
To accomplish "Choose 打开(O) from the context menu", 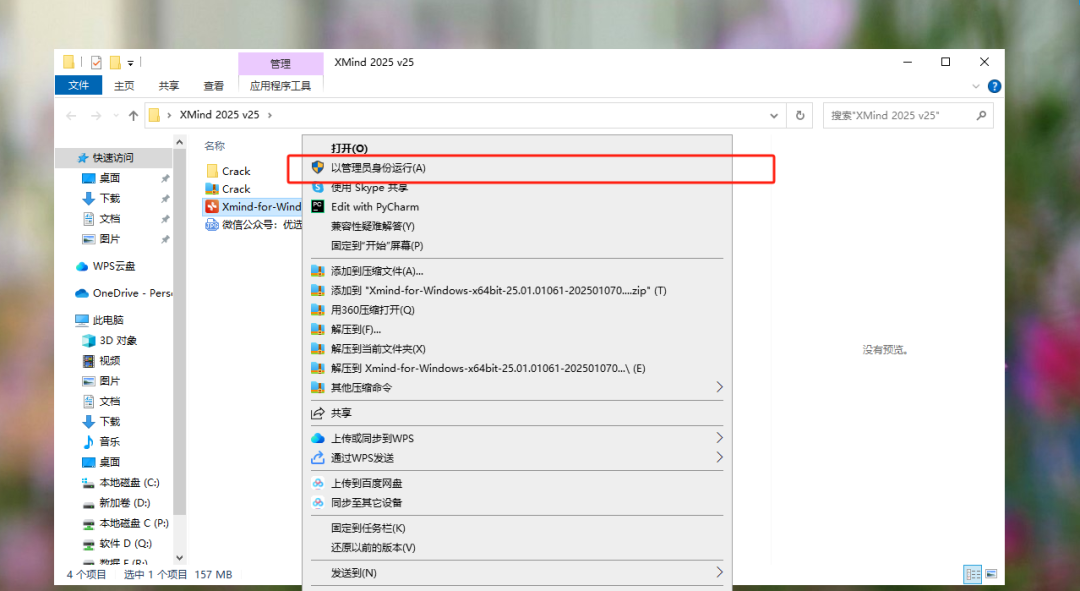I will pyautogui.click(x=349, y=148).
